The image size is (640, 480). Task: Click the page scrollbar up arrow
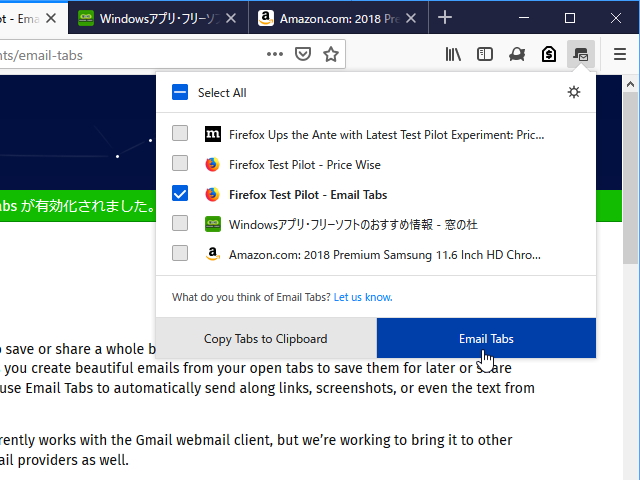point(631,84)
